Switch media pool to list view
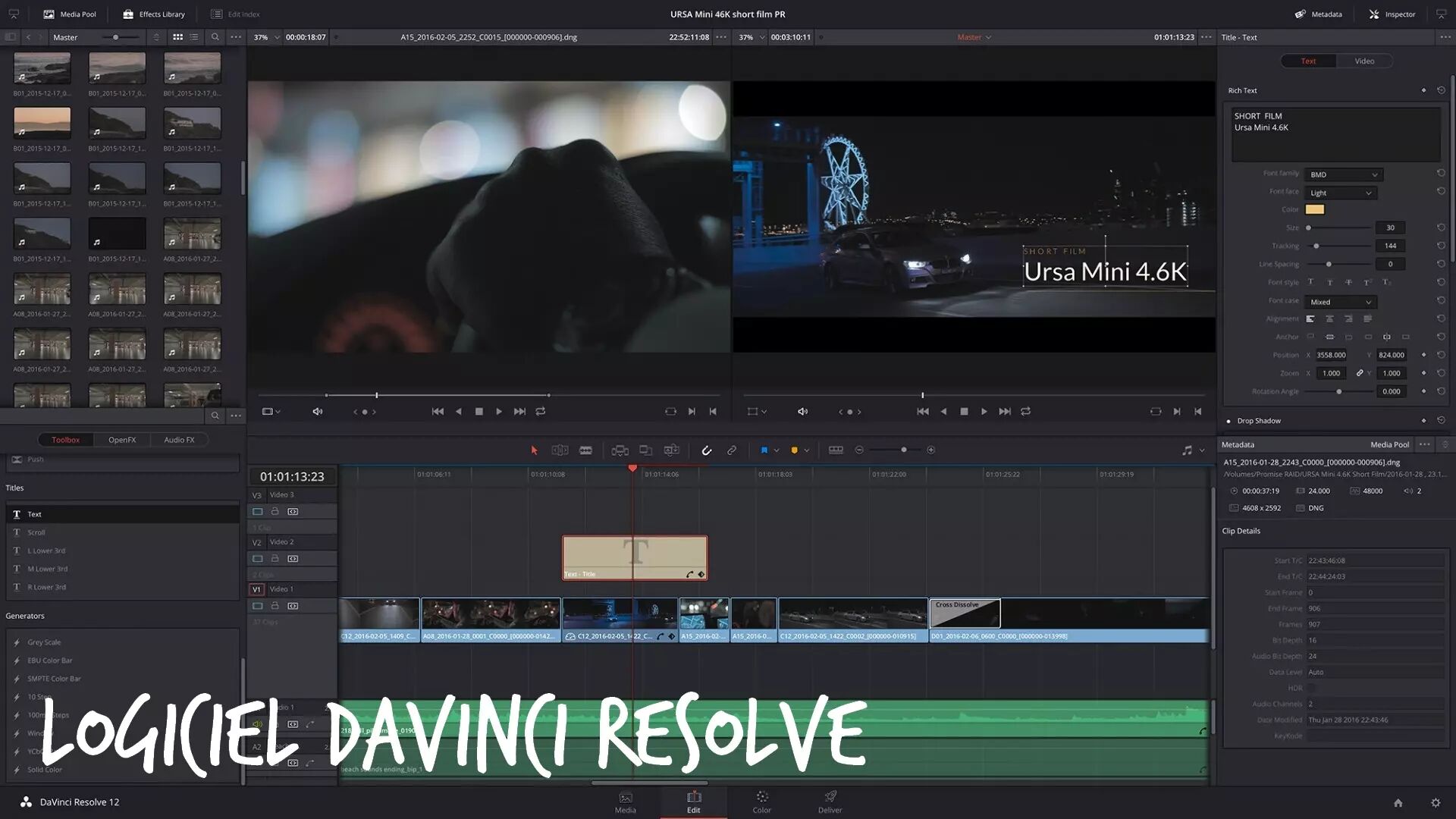The image size is (1456, 819). 194,37
